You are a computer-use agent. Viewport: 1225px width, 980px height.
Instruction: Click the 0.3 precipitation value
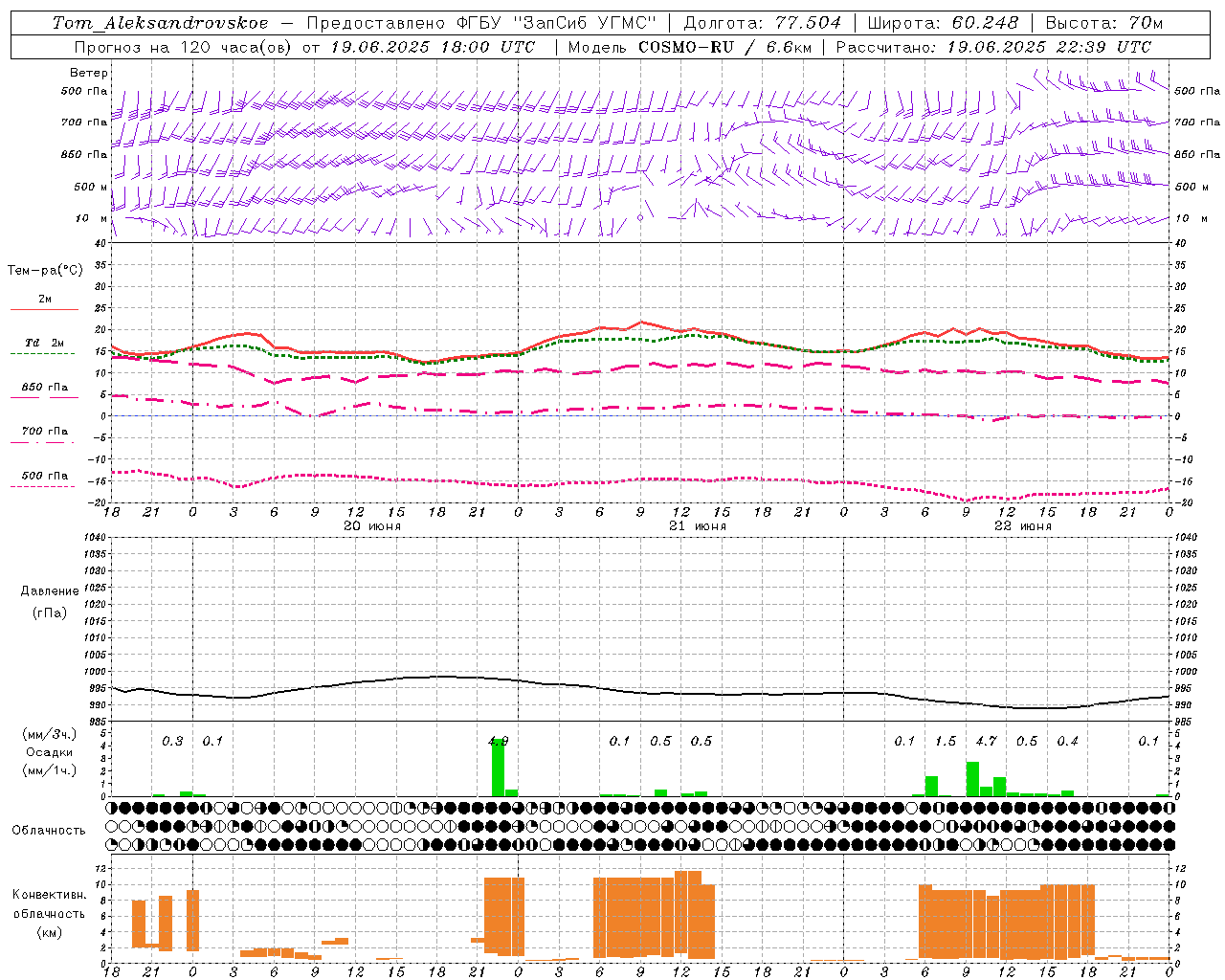pos(172,742)
